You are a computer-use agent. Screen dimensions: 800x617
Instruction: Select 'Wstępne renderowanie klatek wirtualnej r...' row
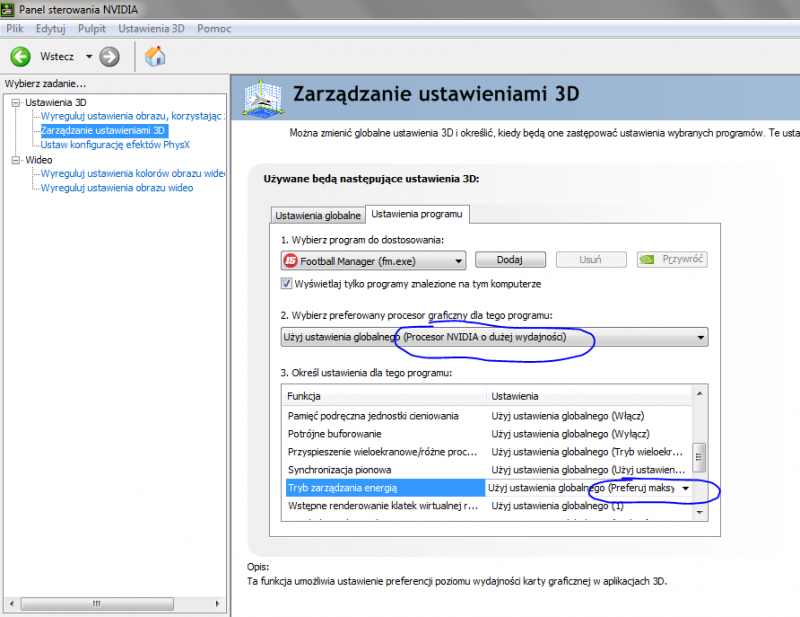point(487,506)
